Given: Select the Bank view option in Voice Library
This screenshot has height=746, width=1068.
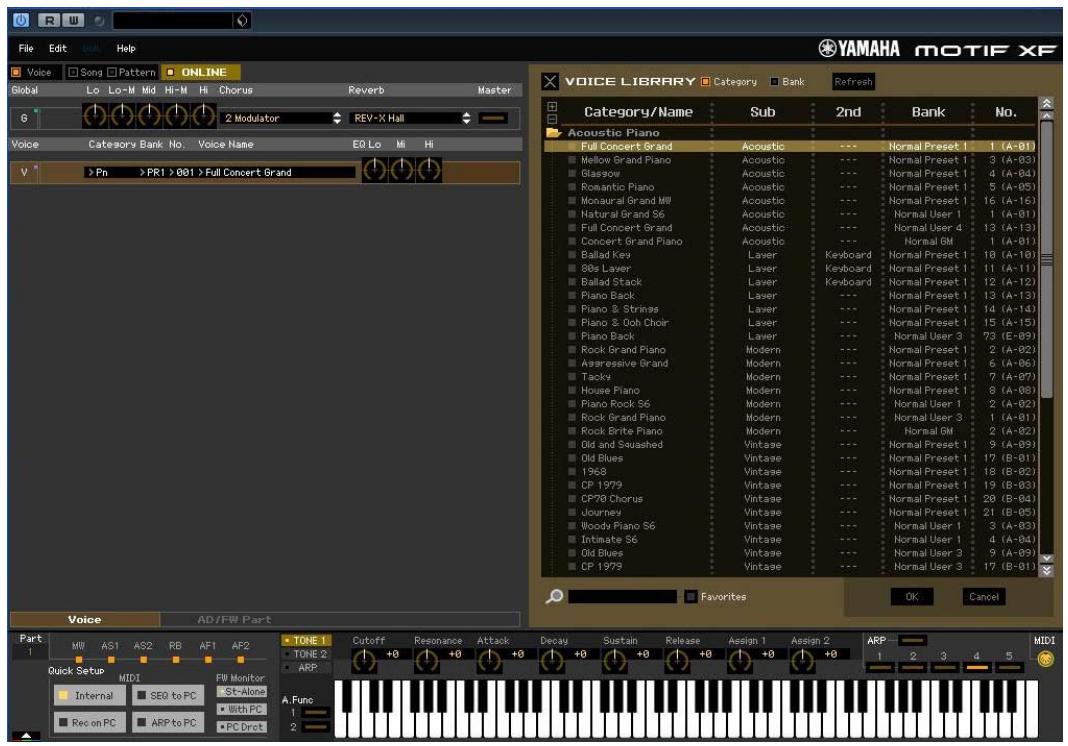Looking at the screenshot, I should pyautogui.click(x=774, y=82).
